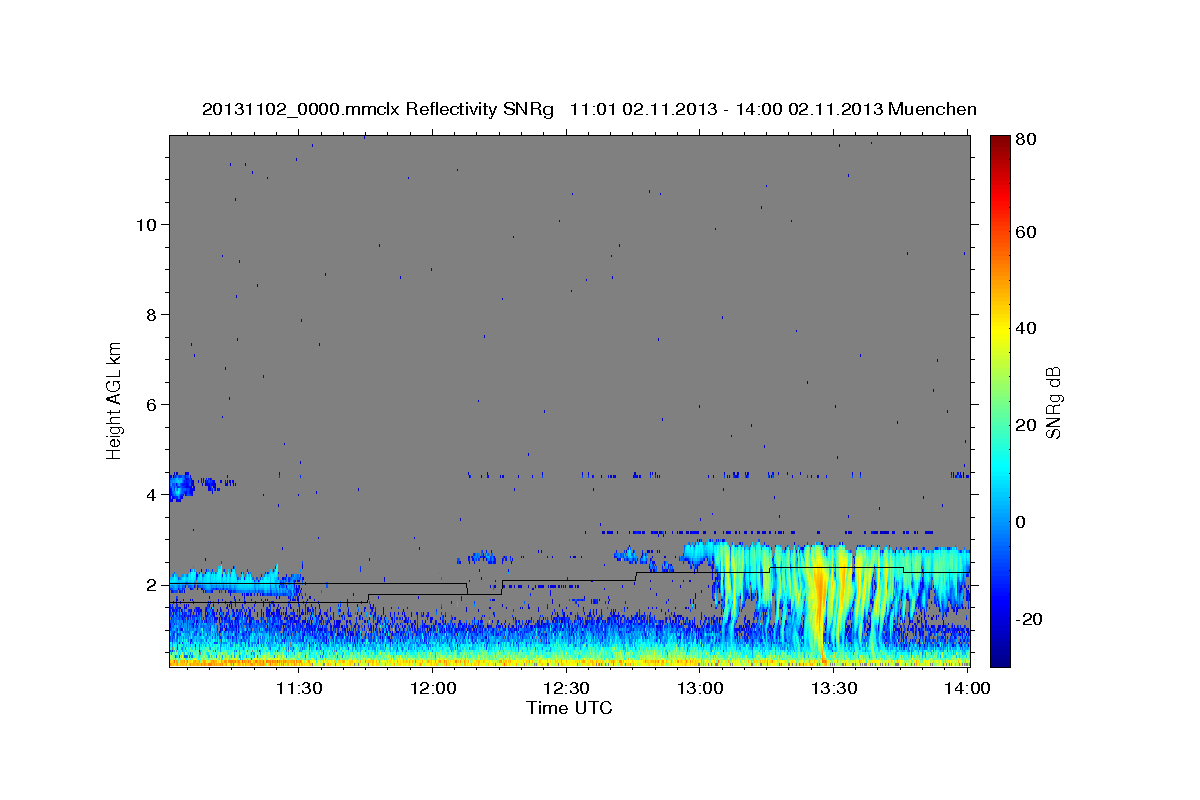Click the plot title text starting '20131102_0000.mmclx'
Screen dimensions: 1200x800
click(x=589, y=109)
